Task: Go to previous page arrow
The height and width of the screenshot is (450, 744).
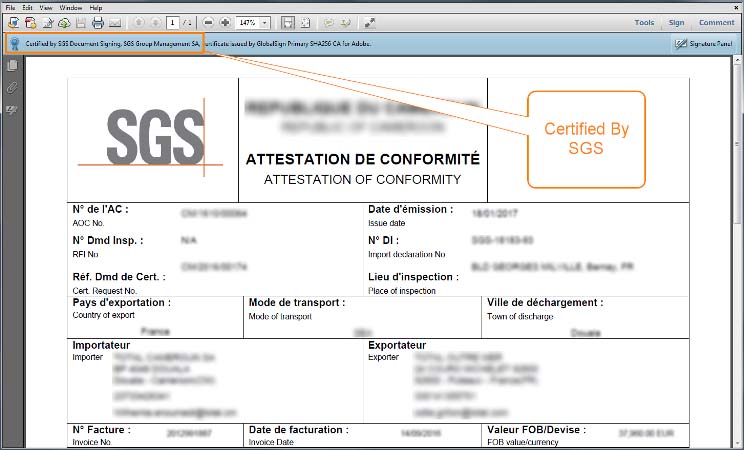Action: pyautogui.click(x=139, y=22)
